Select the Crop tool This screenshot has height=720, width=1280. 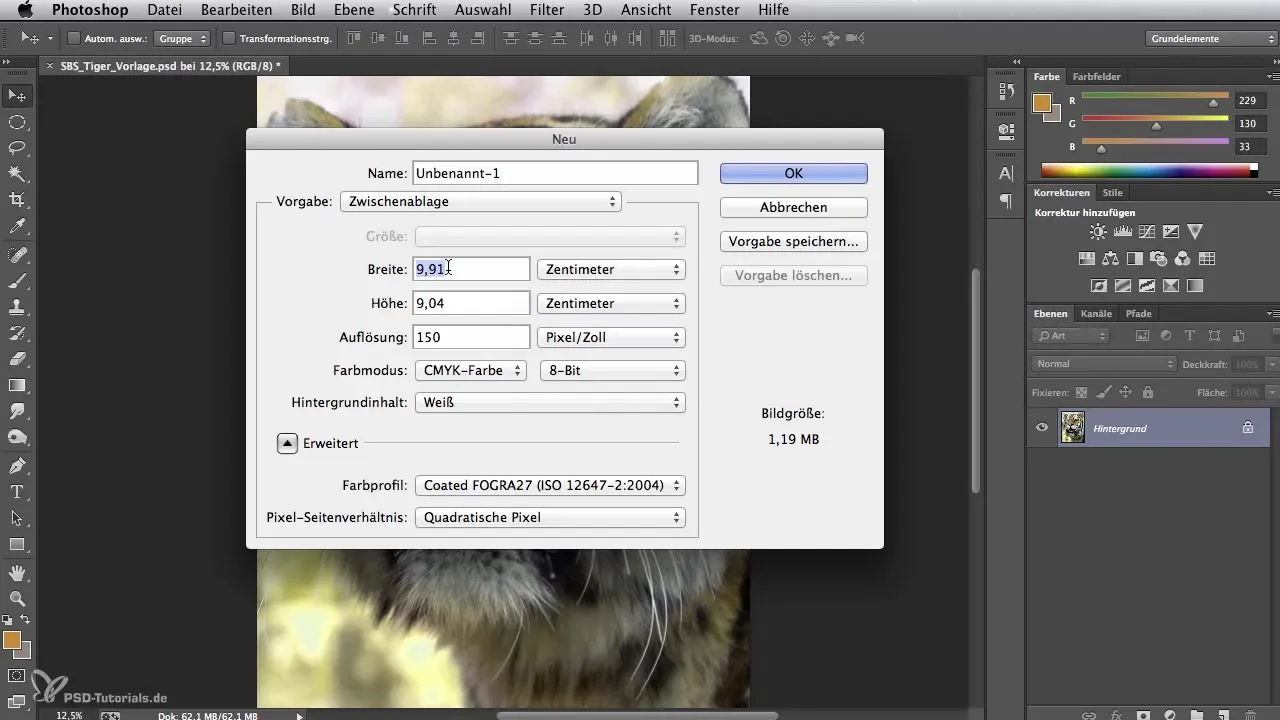[x=17, y=201]
